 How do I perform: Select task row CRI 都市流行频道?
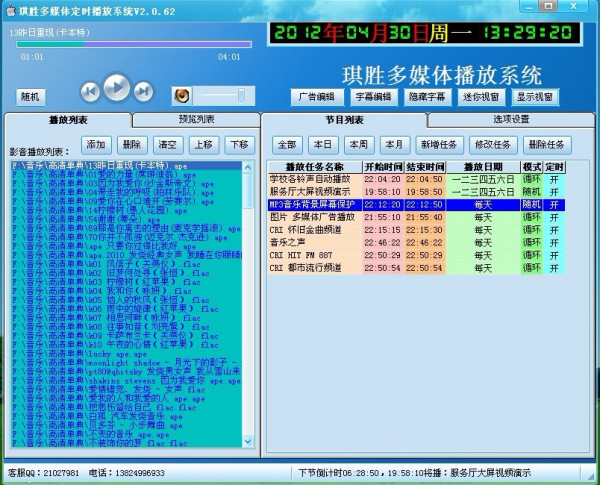[x=417, y=268]
